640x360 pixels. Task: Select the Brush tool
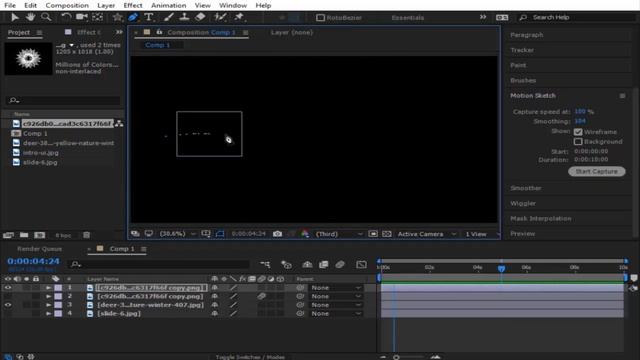[x=169, y=17]
